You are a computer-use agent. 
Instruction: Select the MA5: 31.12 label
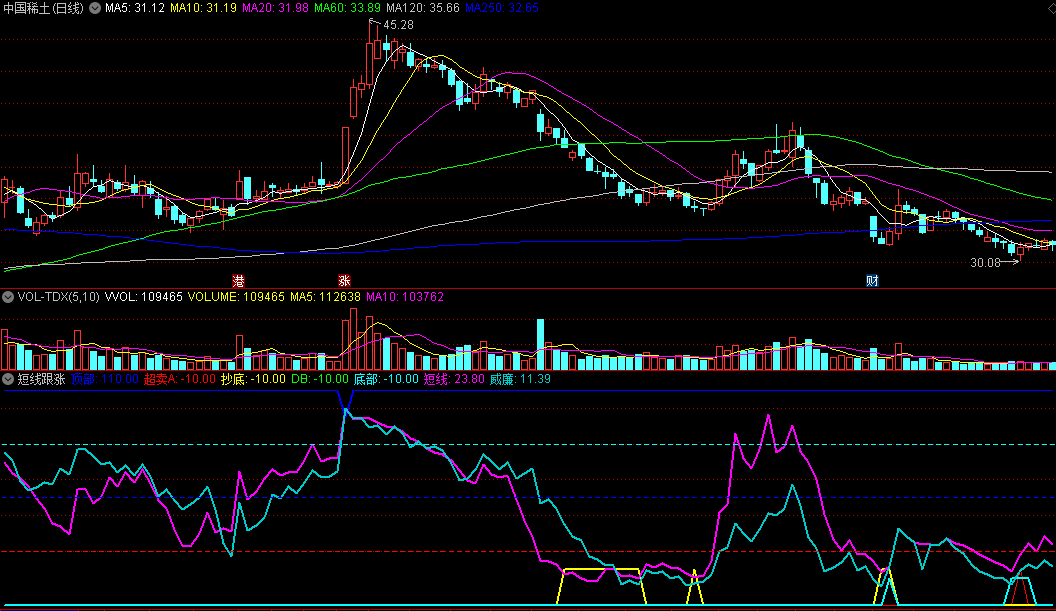(135, 8)
